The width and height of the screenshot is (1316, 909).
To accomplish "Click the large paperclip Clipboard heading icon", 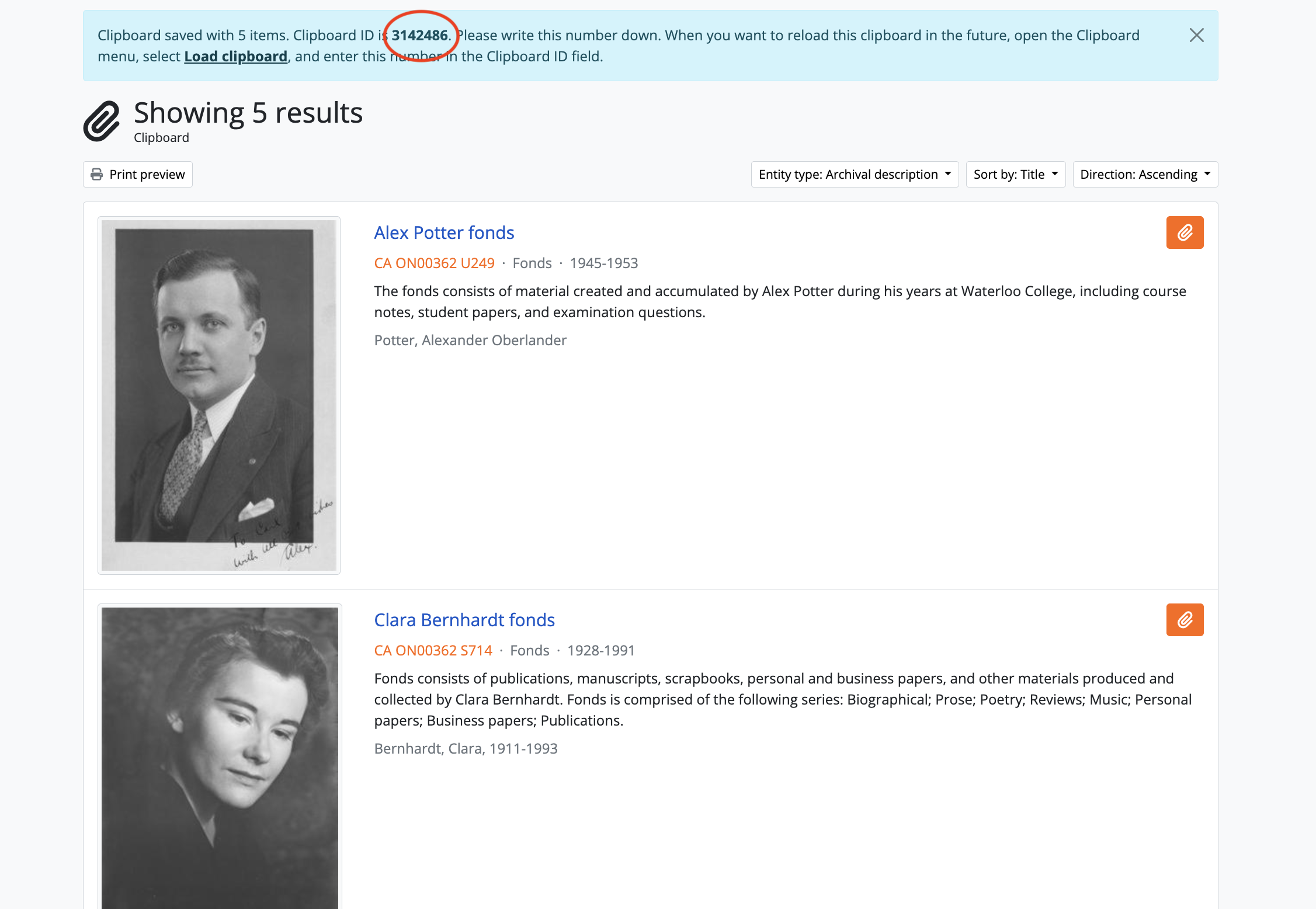I will 102,122.
